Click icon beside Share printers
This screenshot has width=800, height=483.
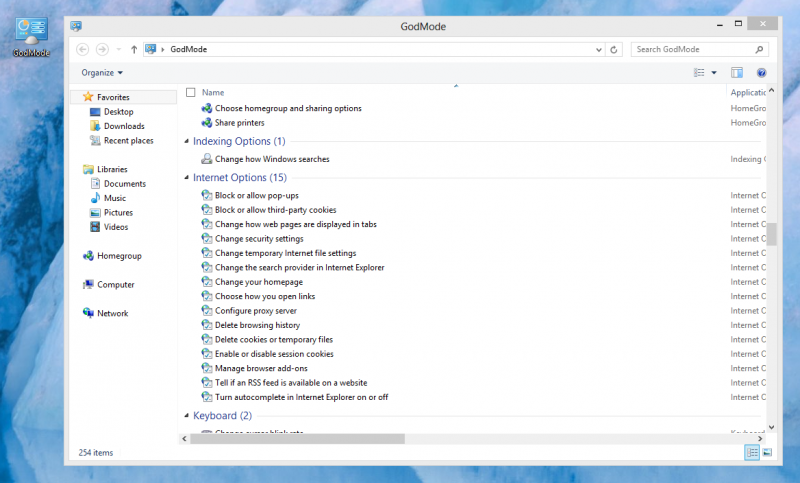pos(207,123)
